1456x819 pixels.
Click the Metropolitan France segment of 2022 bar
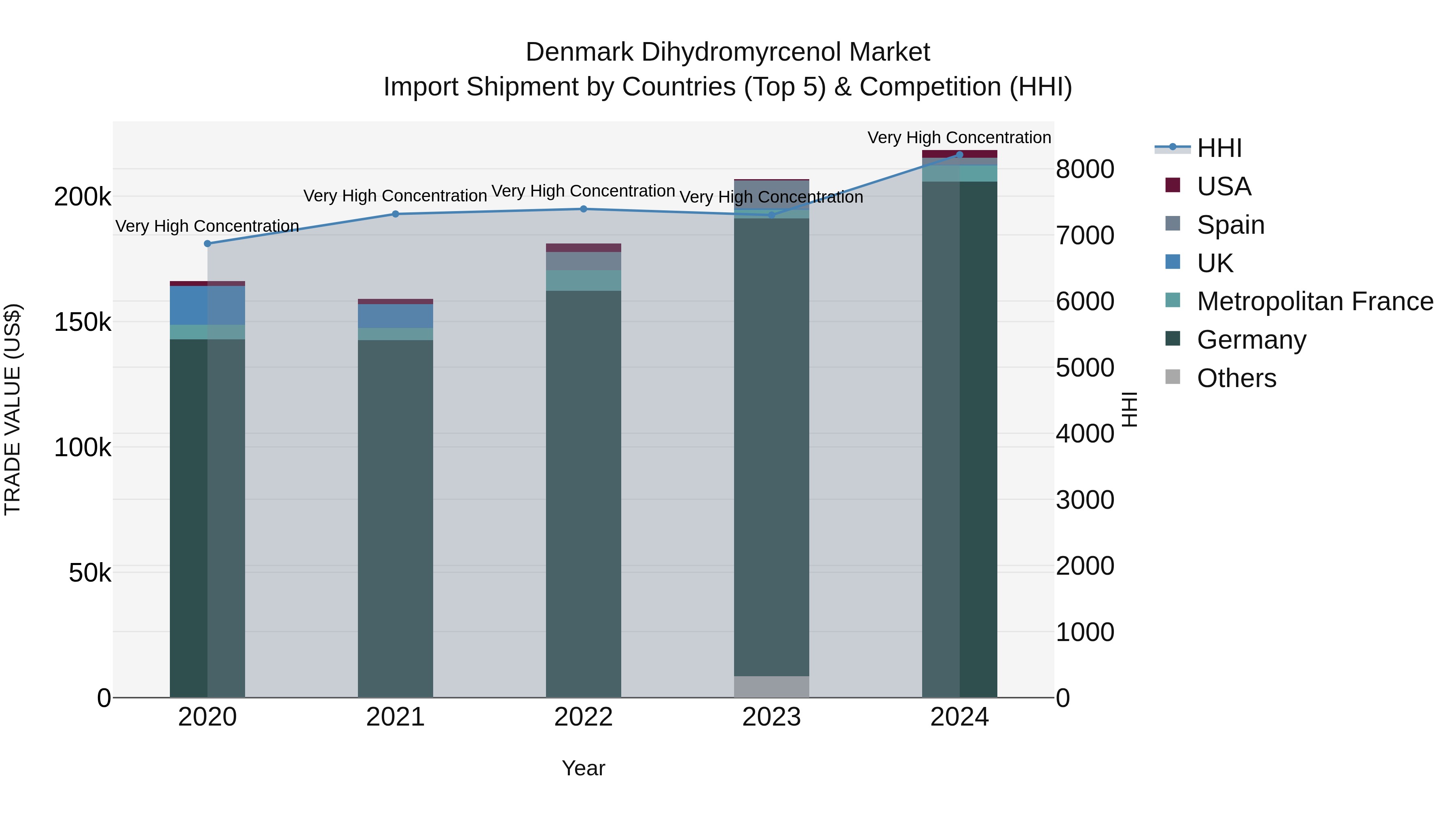tap(584, 280)
